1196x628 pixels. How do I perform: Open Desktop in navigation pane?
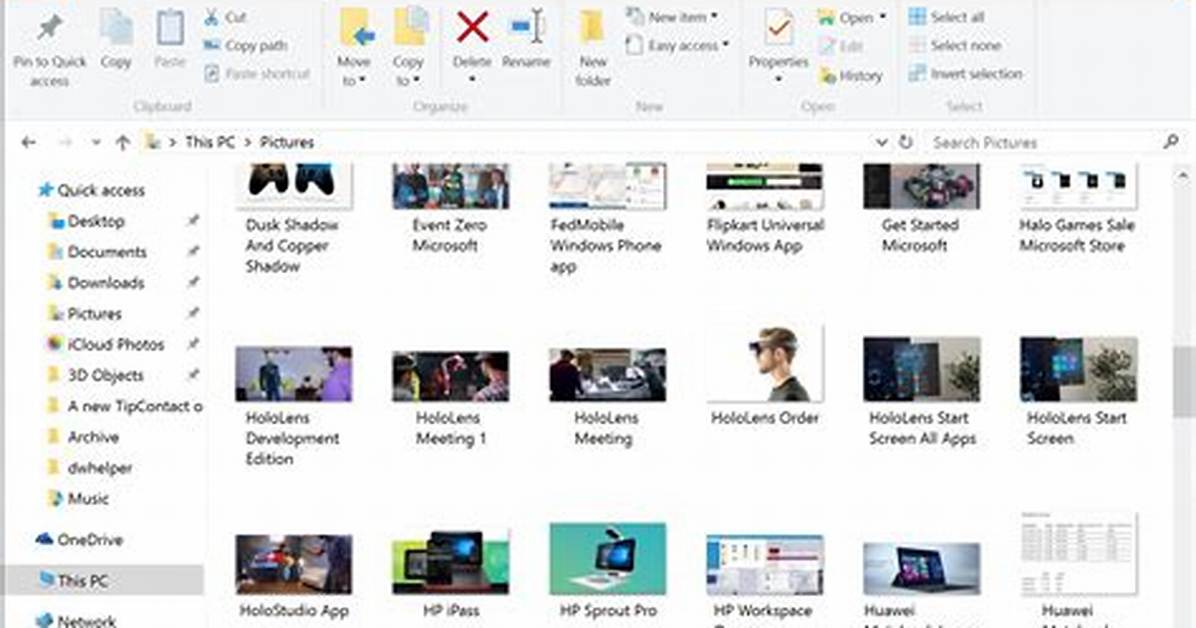pos(86,221)
